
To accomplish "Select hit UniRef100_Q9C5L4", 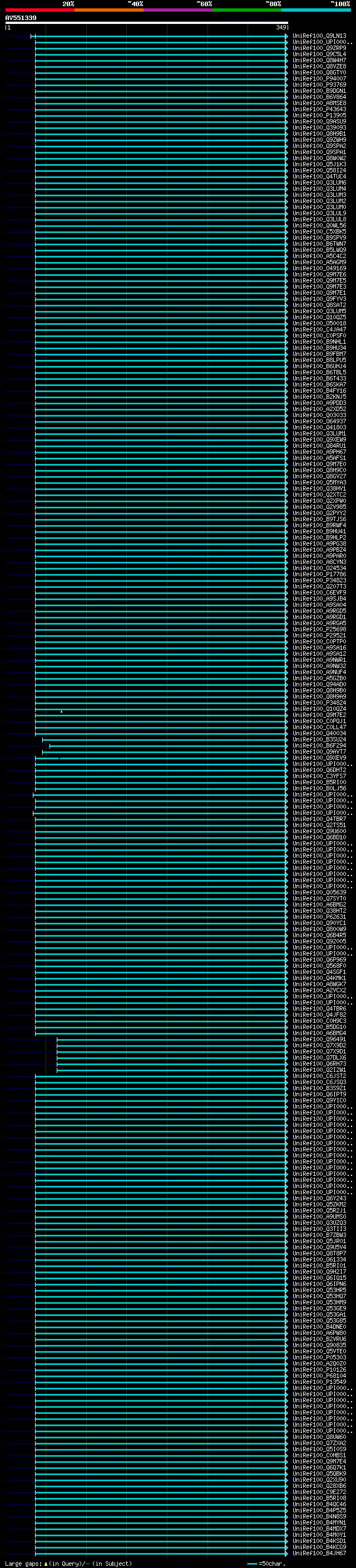I will (319, 54).
